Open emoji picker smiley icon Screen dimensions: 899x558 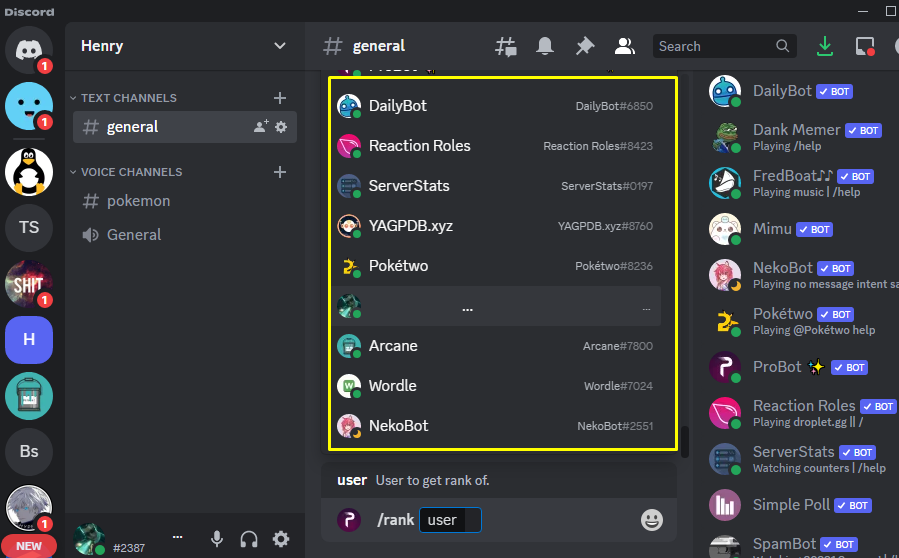[x=652, y=520]
